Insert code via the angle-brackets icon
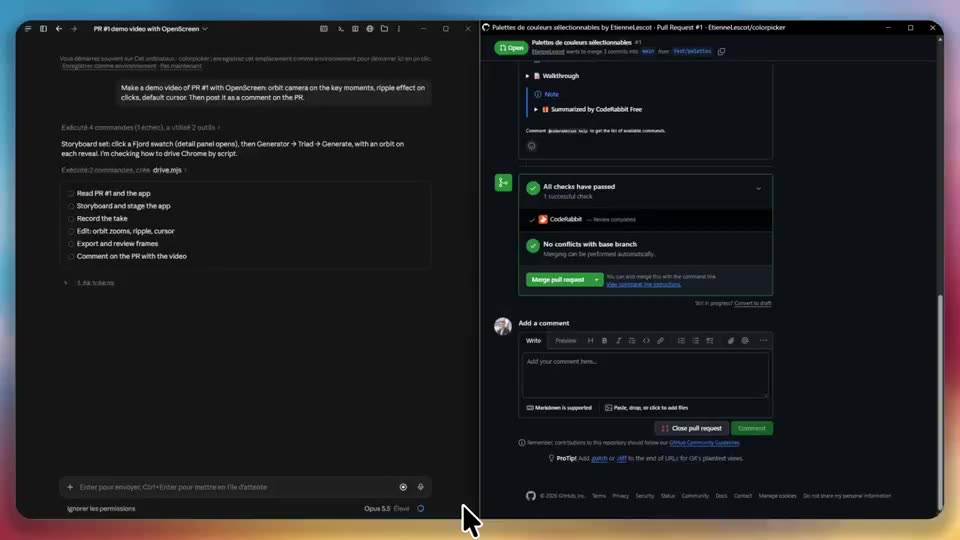The image size is (960, 540). (646, 340)
